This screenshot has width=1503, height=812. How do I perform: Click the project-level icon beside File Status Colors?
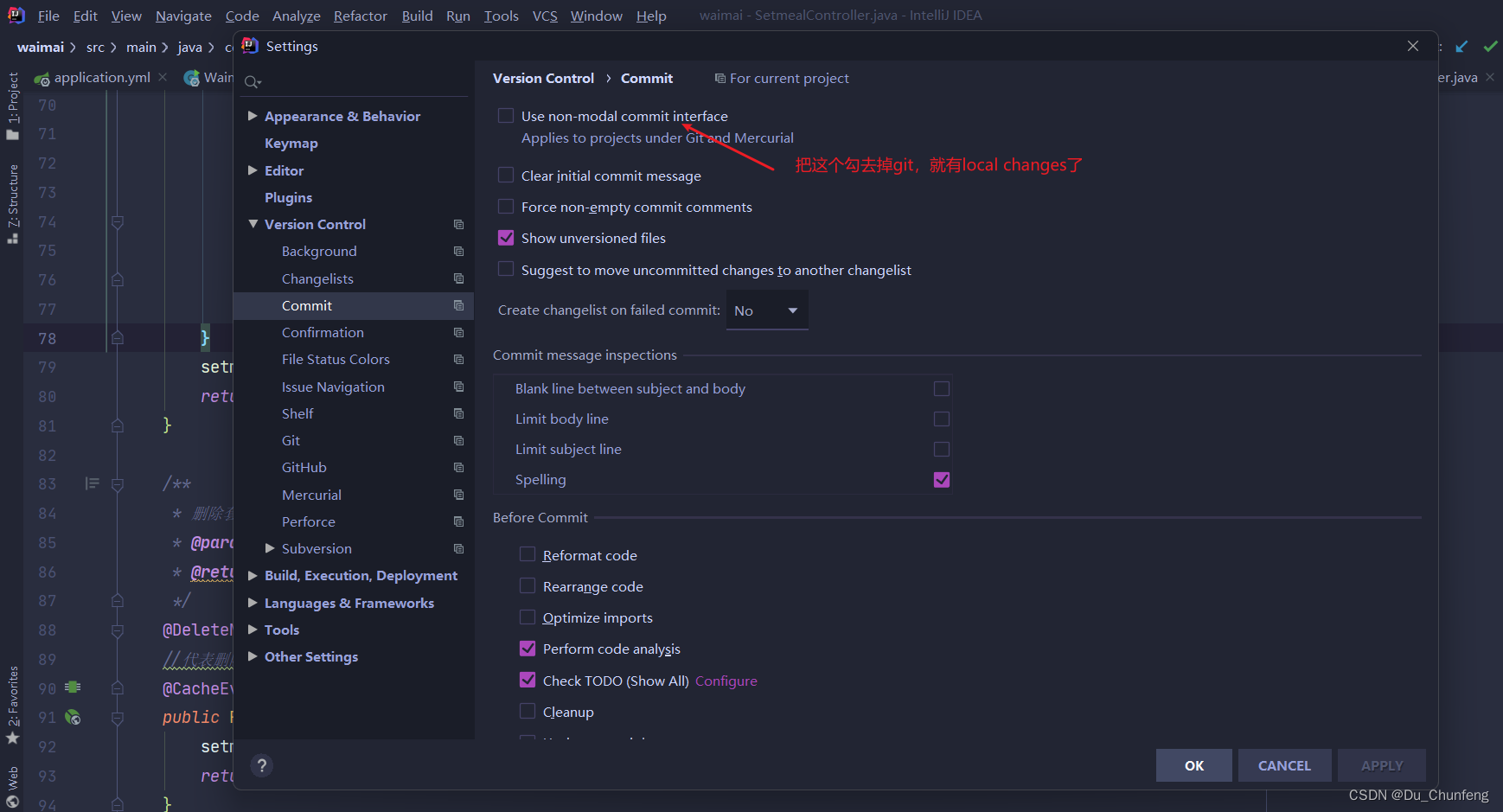pos(458,360)
